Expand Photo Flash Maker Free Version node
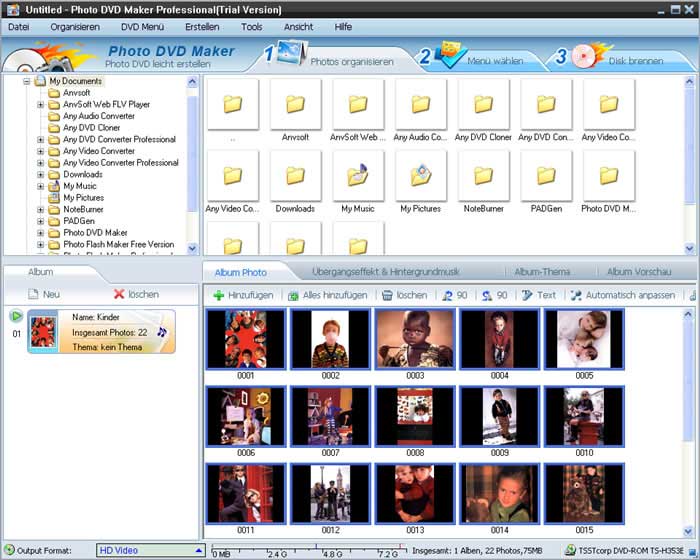Screen dimensions: 700x560 click(40, 244)
